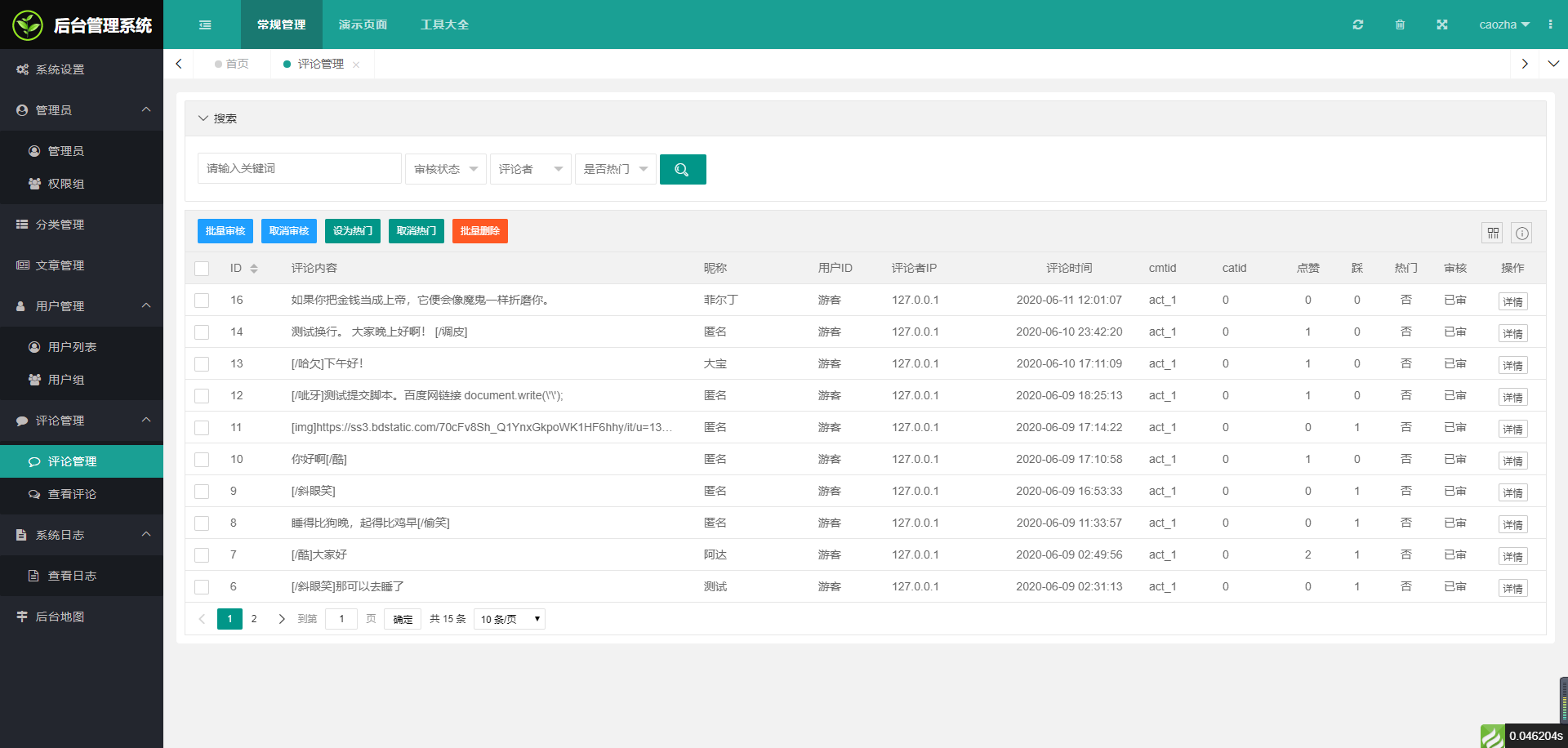The height and width of the screenshot is (748, 1568).
Task: Go to page 2 of comments
Action: tap(254, 619)
